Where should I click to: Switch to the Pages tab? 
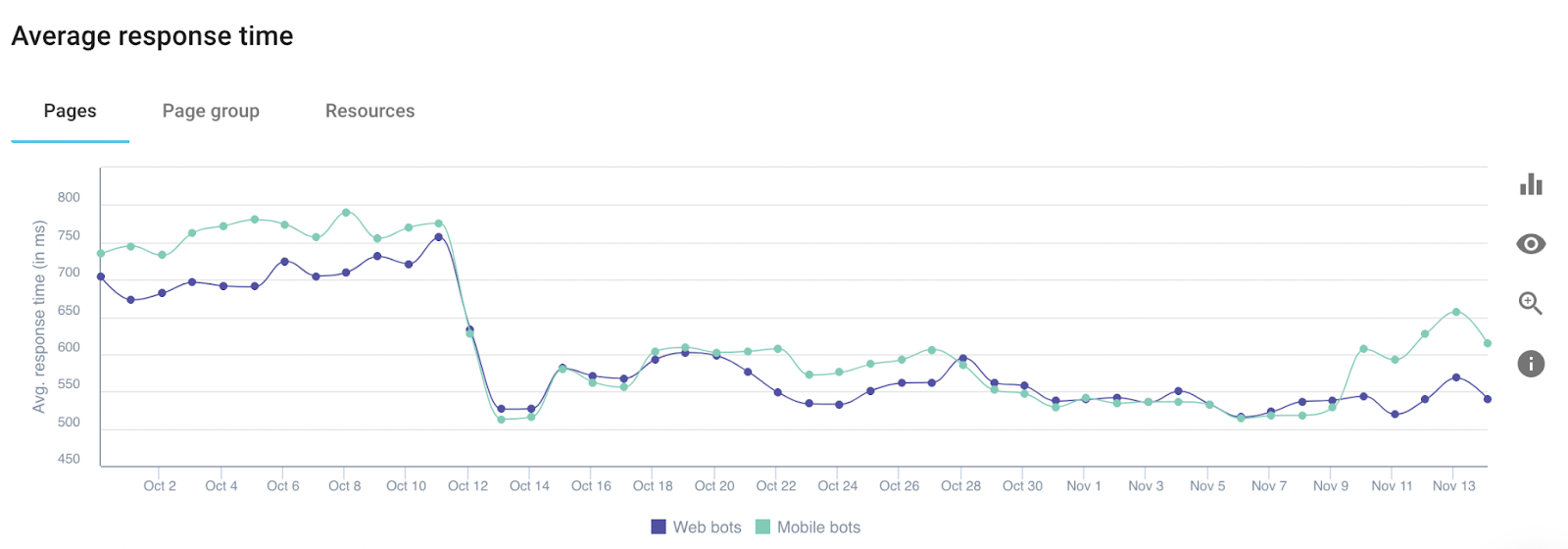[x=71, y=111]
